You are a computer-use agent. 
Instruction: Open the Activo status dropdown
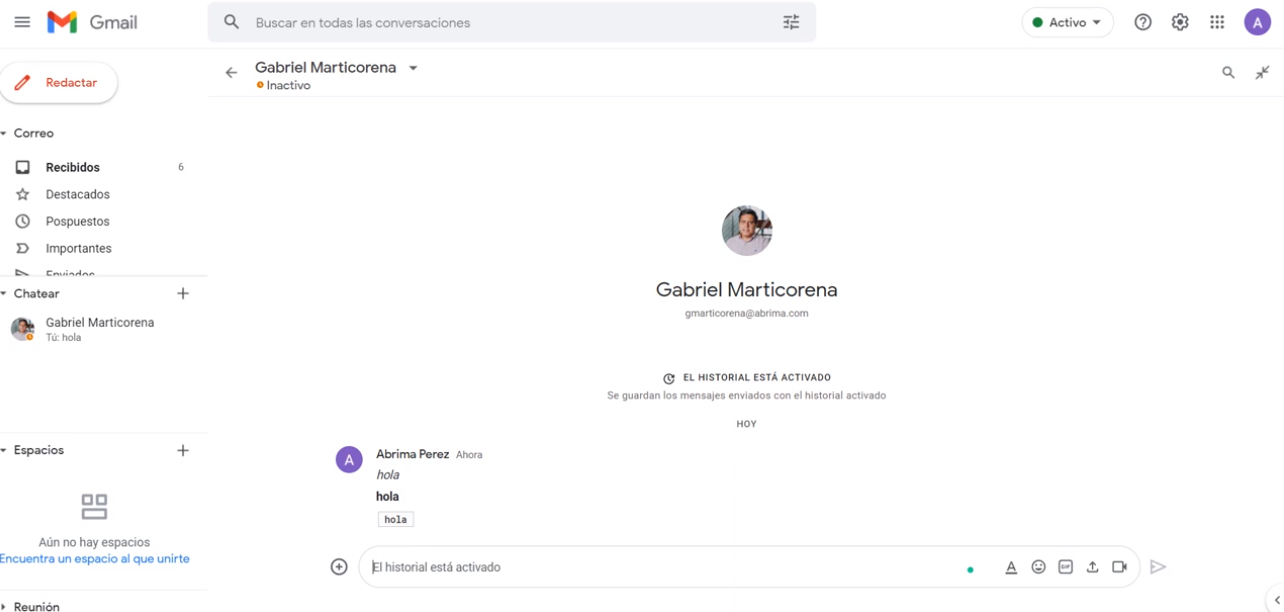1067,22
